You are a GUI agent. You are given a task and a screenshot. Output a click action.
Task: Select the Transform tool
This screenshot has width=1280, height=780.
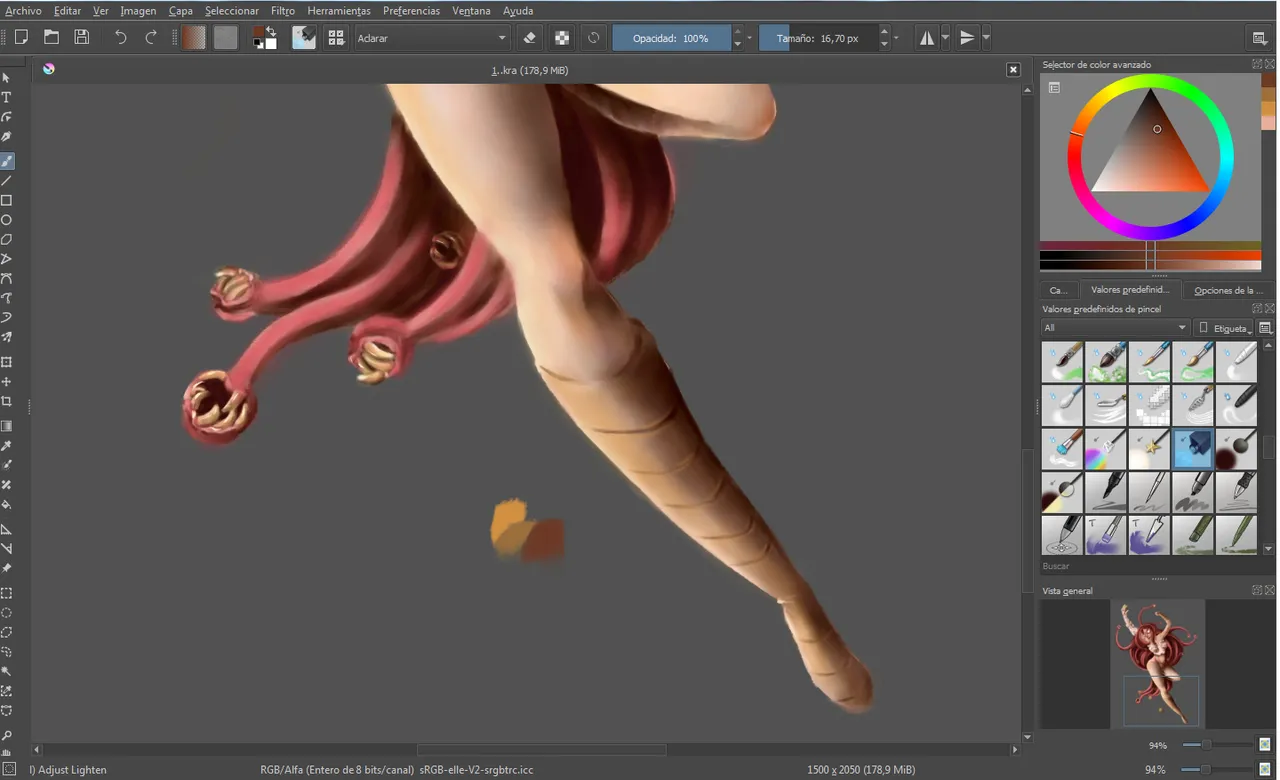(6, 362)
